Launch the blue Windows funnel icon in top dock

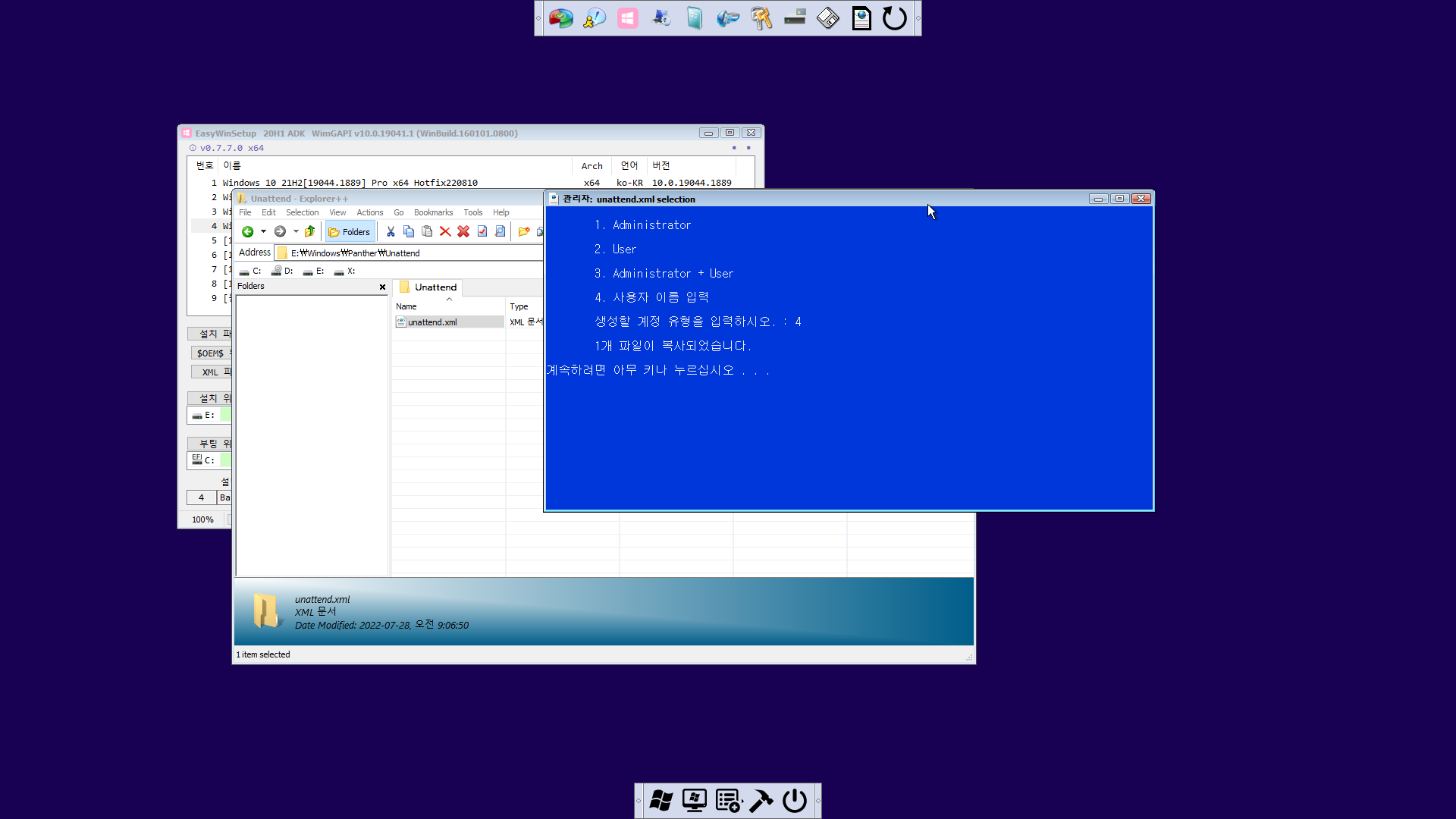point(728,18)
